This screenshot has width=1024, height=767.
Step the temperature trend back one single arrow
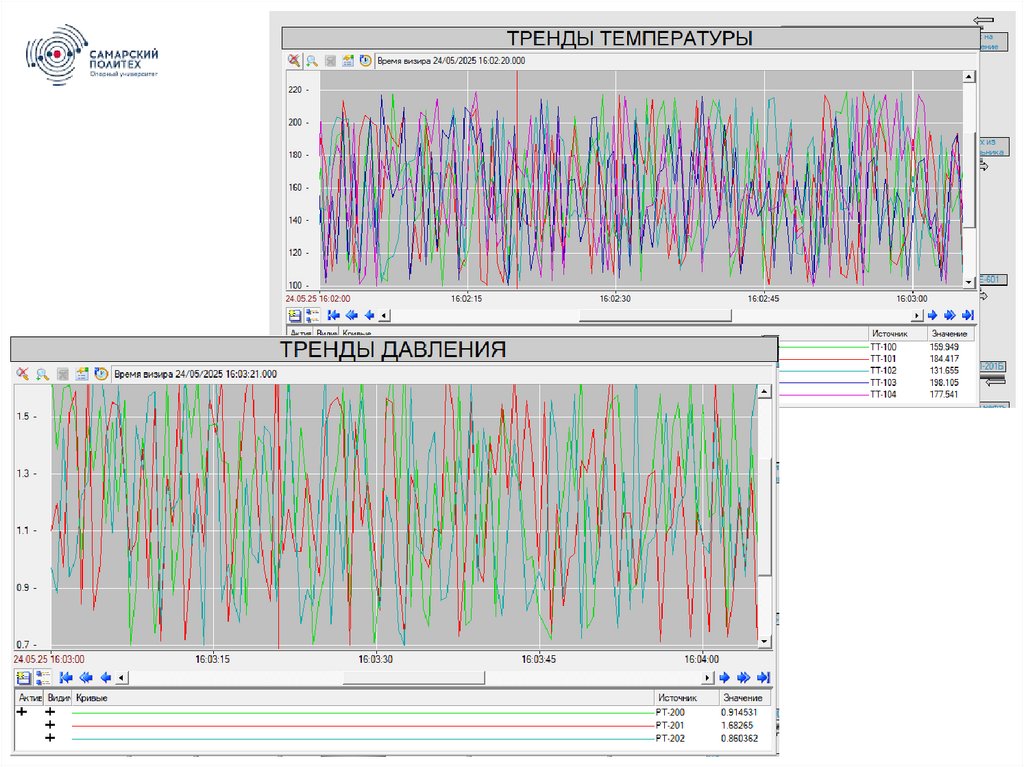click(369, 315)
